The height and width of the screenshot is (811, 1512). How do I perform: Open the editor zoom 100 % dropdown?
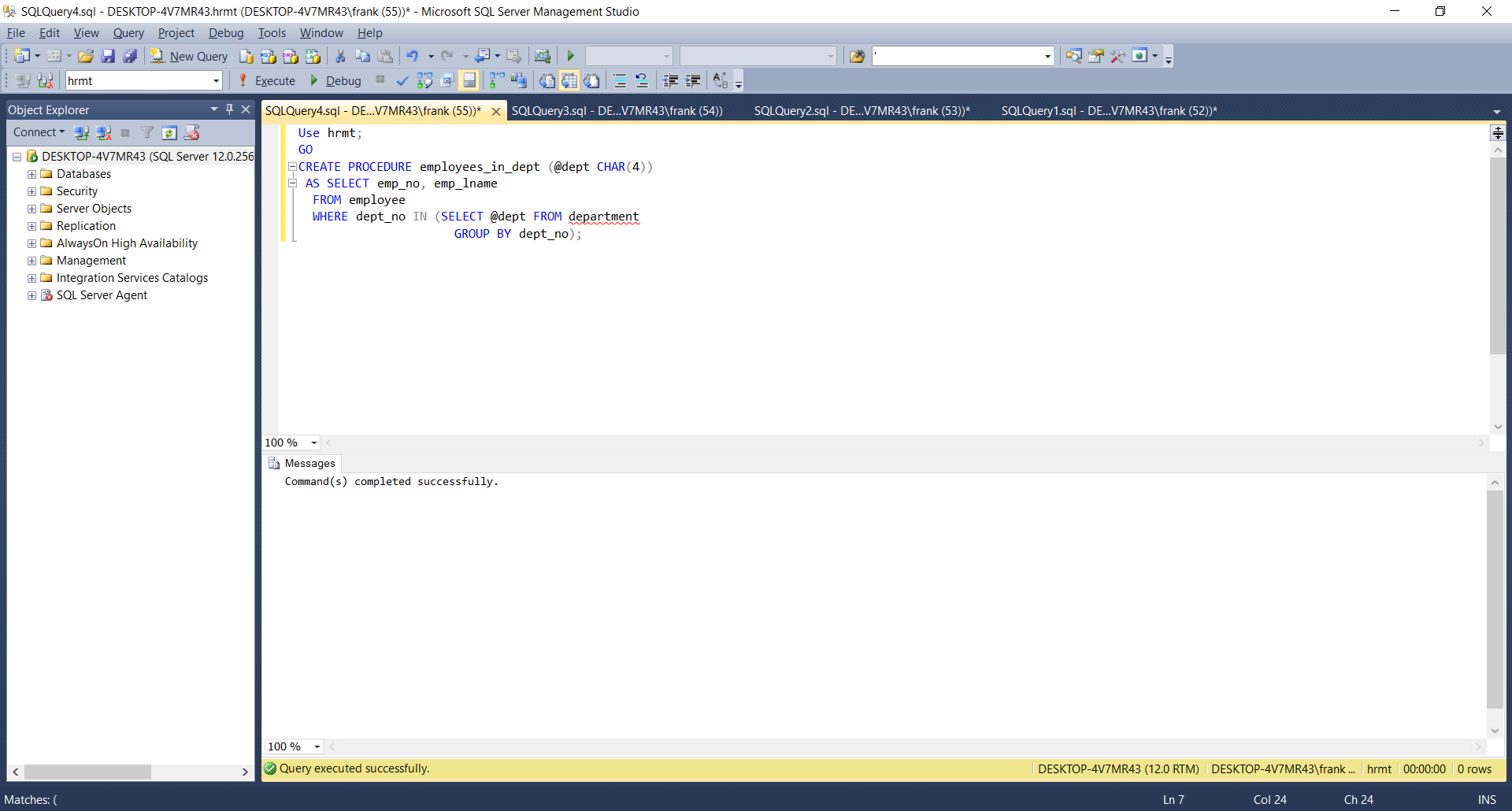[314, 443]
